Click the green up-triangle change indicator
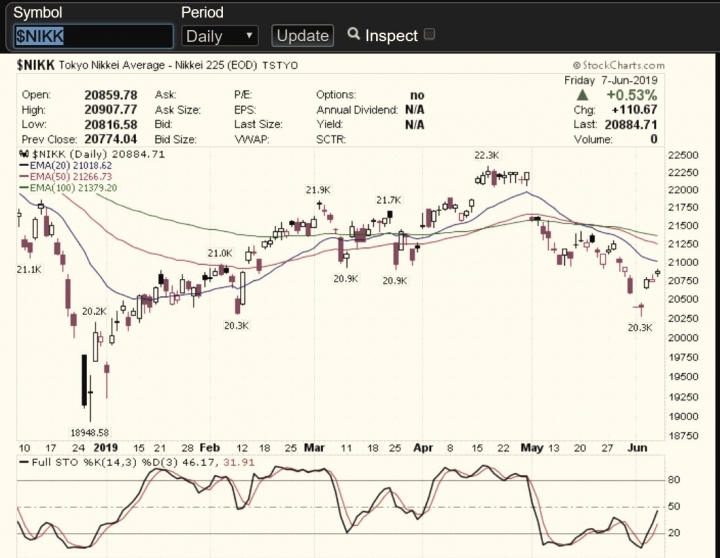The image size is (720, 558). coord(582,95)
